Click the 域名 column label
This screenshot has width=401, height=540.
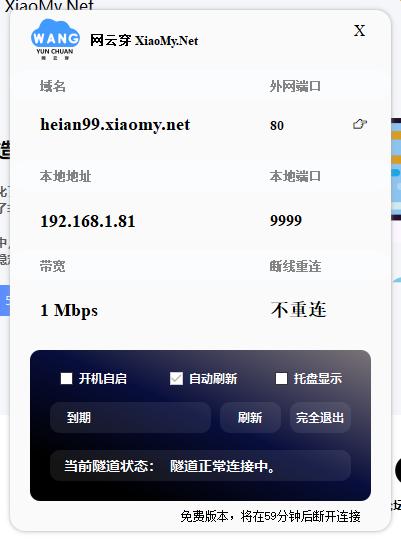point(52,86)
